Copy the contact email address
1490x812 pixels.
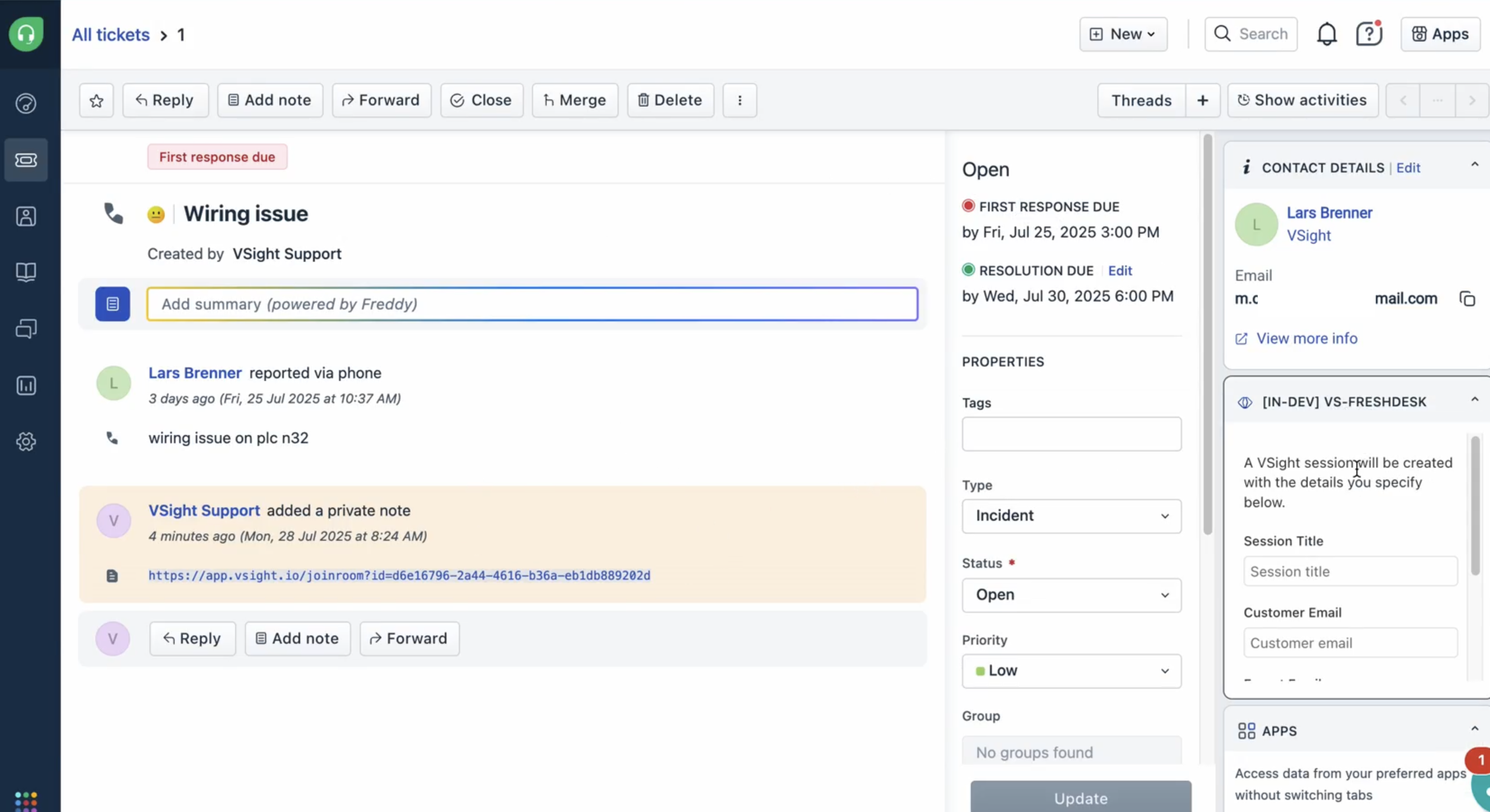(1467, 299)
